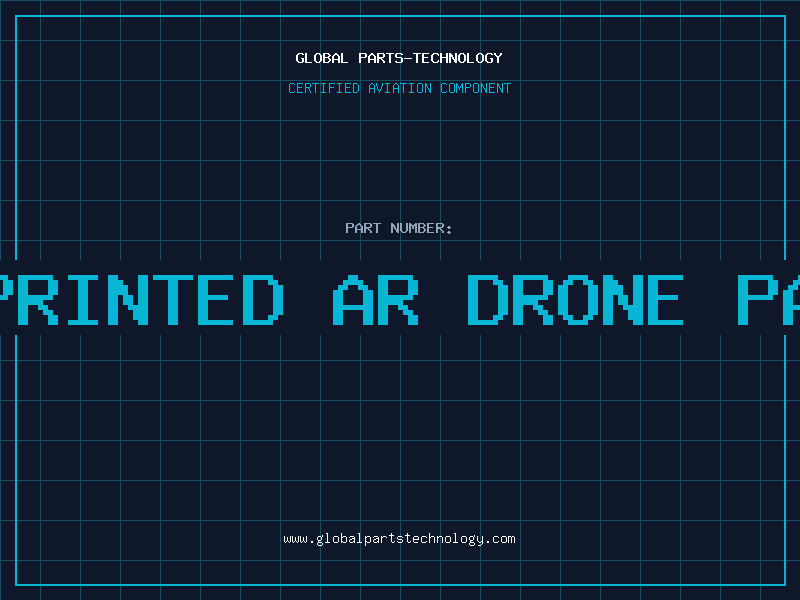This screenshot has width=800, height=600.
Task: Click the GLOBAL PARTS-TECHNOLOGY heading
Action: click(399, 58)
